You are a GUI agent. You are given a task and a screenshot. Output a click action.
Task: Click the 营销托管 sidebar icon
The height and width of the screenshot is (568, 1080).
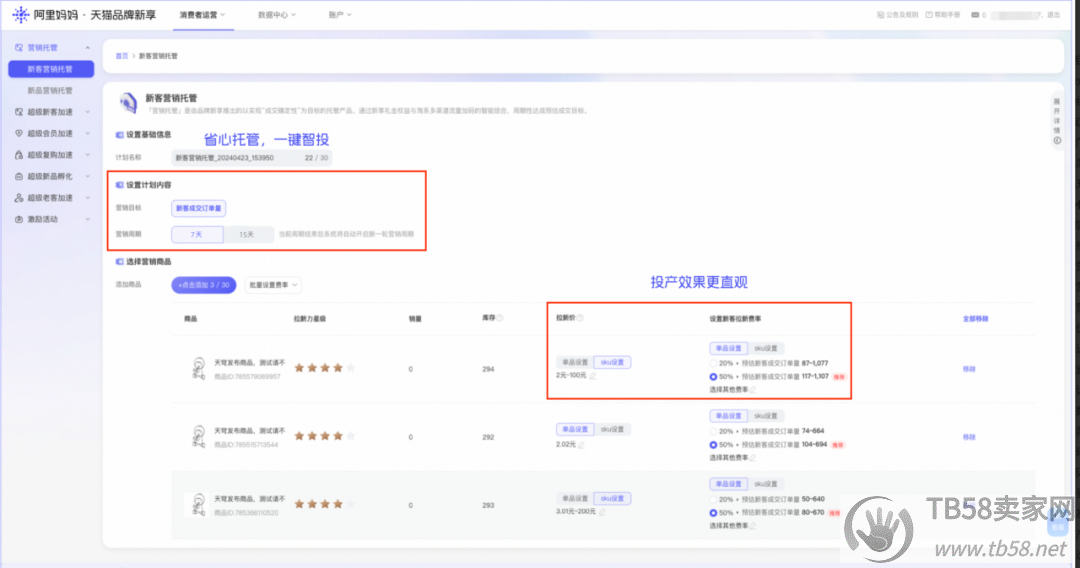19,48
